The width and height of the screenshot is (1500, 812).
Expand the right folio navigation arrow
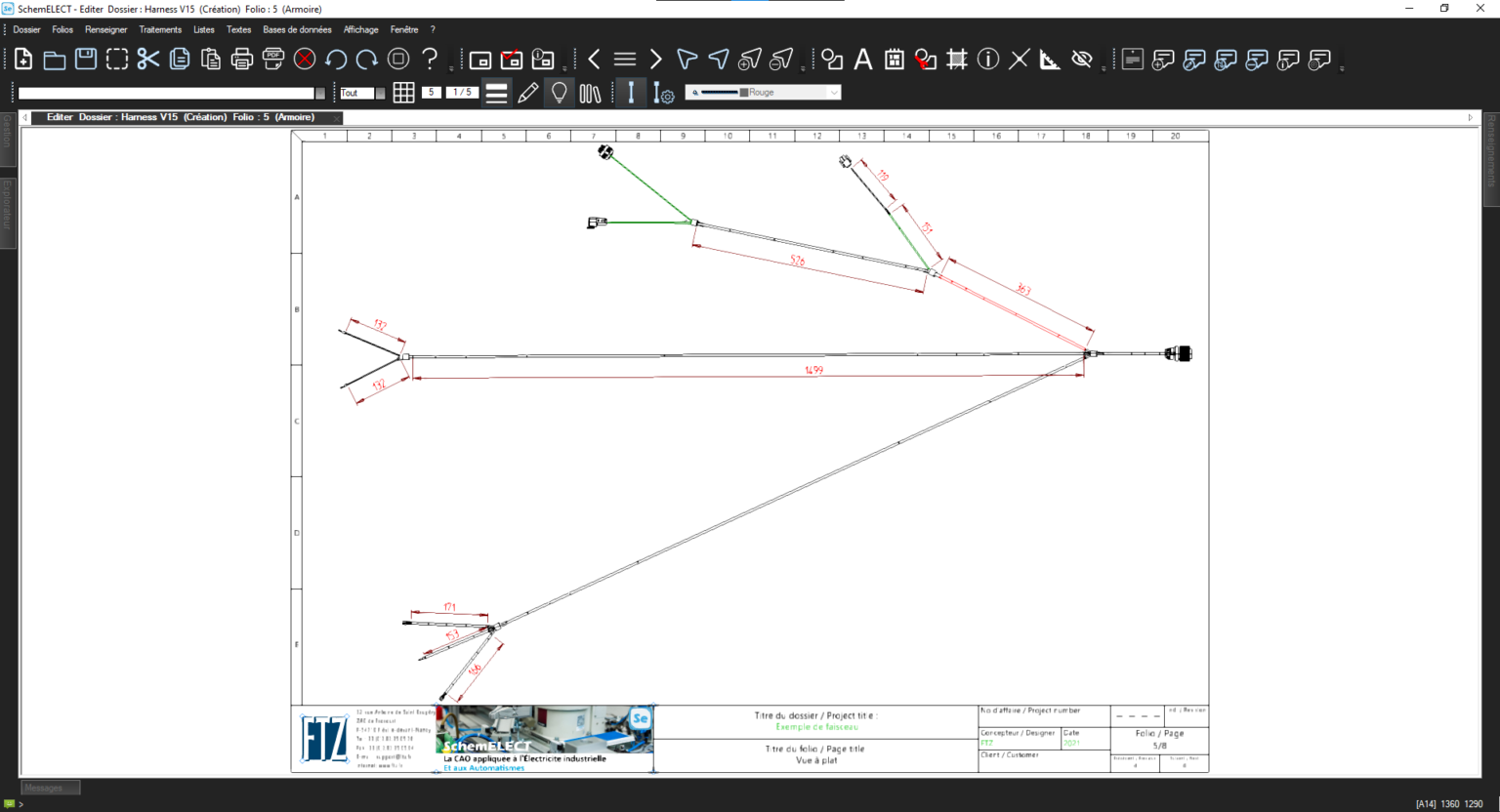pyautogui.click(x=1470, y=116)
